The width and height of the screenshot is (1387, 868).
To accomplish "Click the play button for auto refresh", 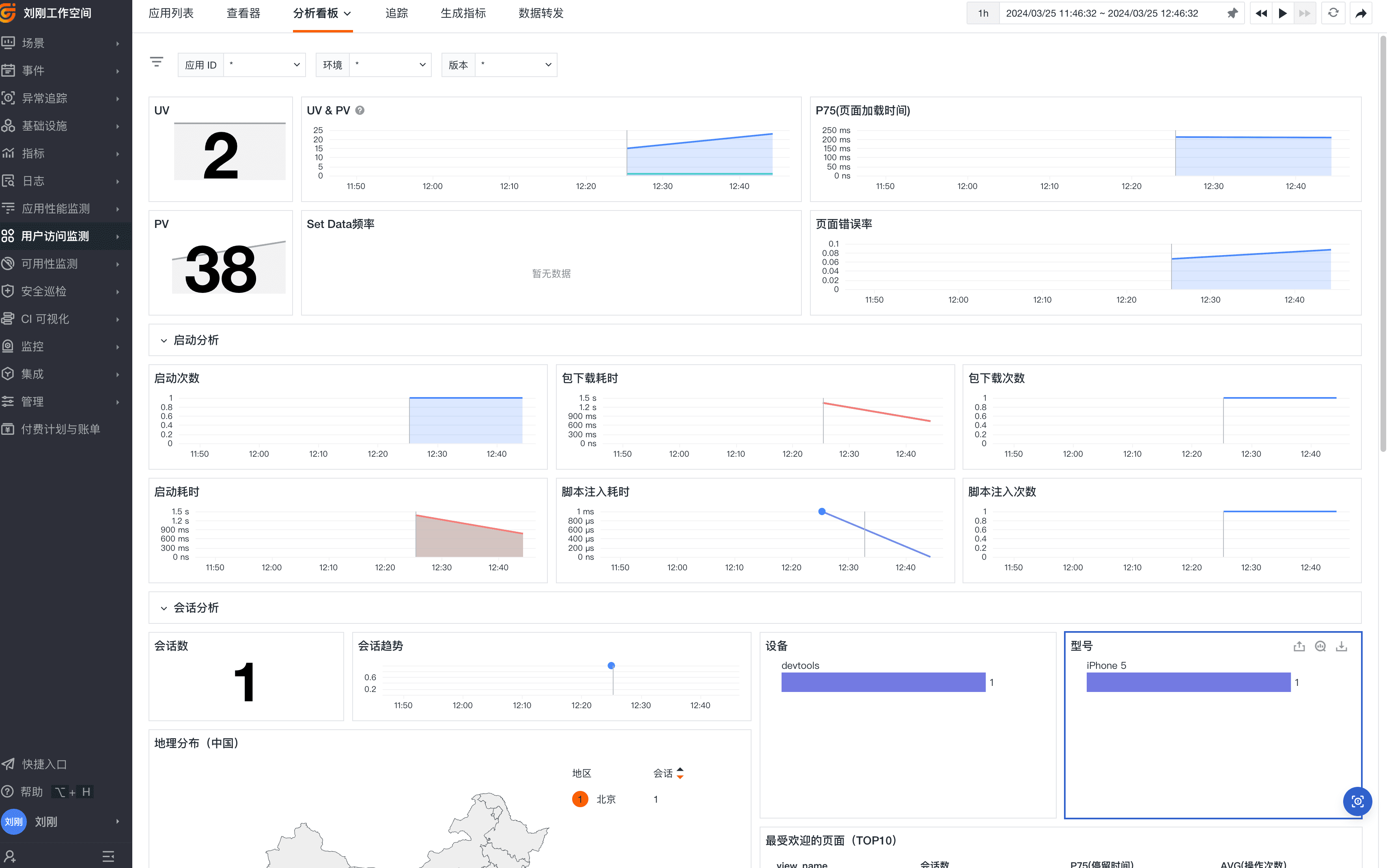I will click(x=1282, y=13).
